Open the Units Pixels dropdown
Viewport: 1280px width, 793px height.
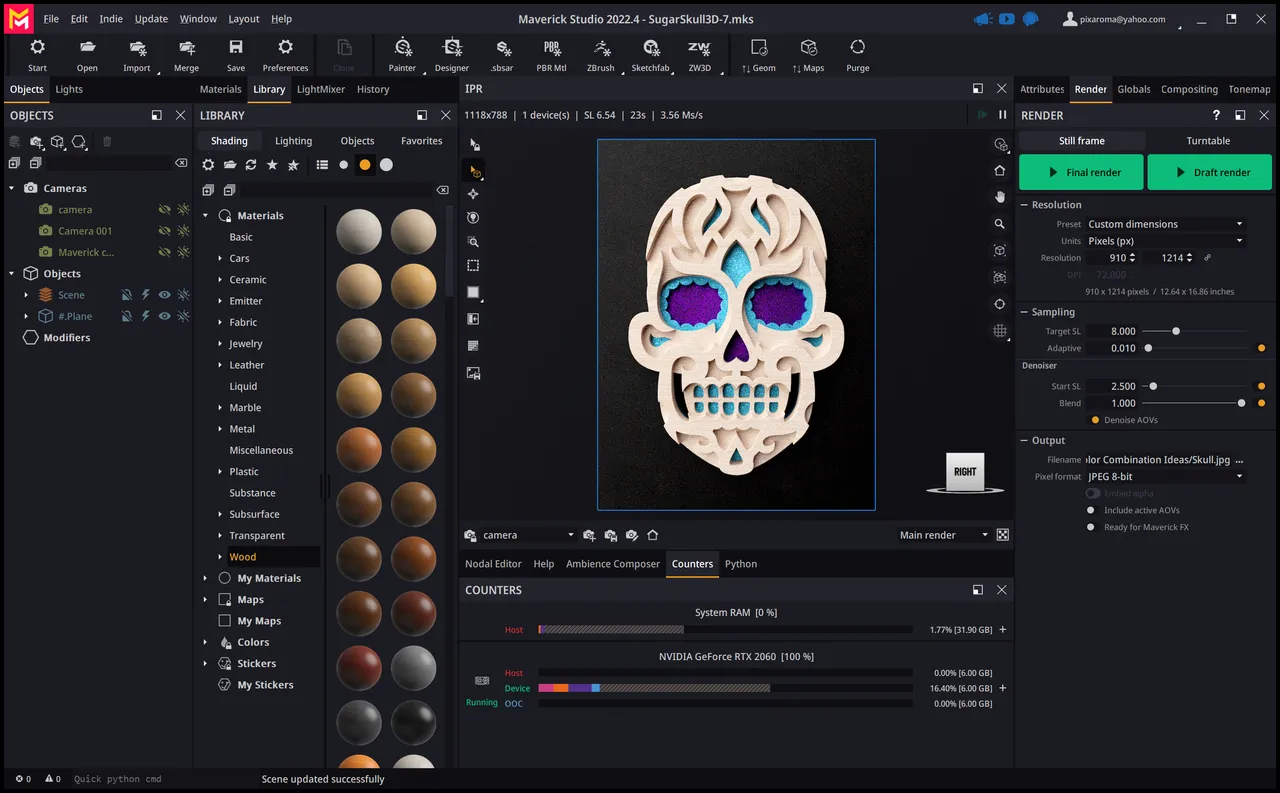(1166, 241)
